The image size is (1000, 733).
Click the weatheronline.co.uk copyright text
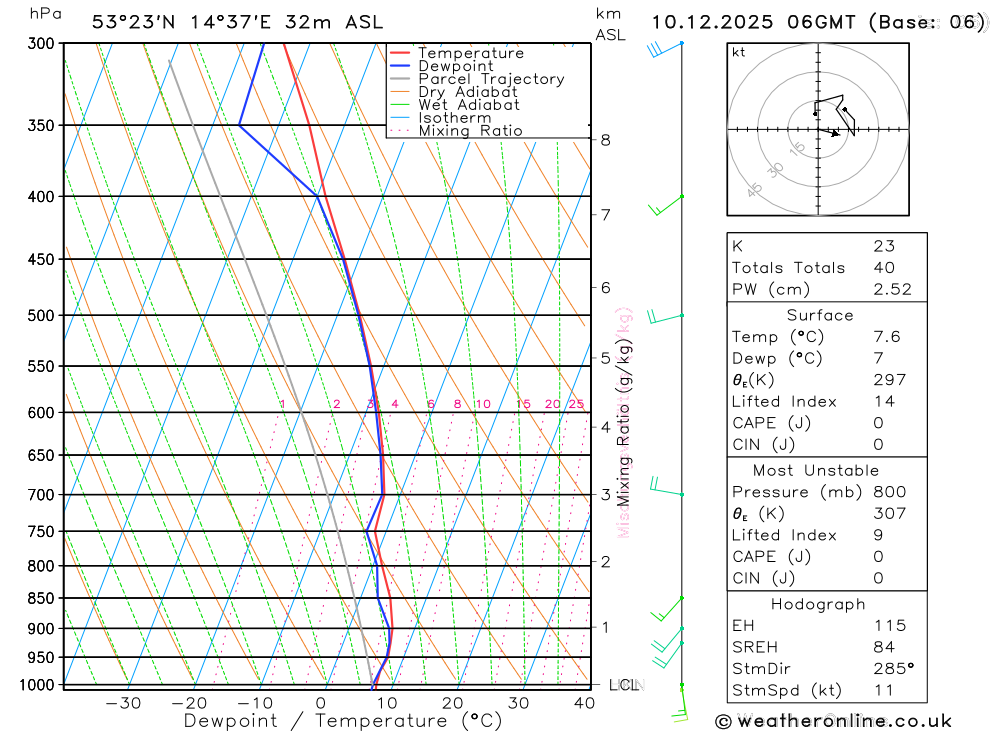click(x=834, y=722)
